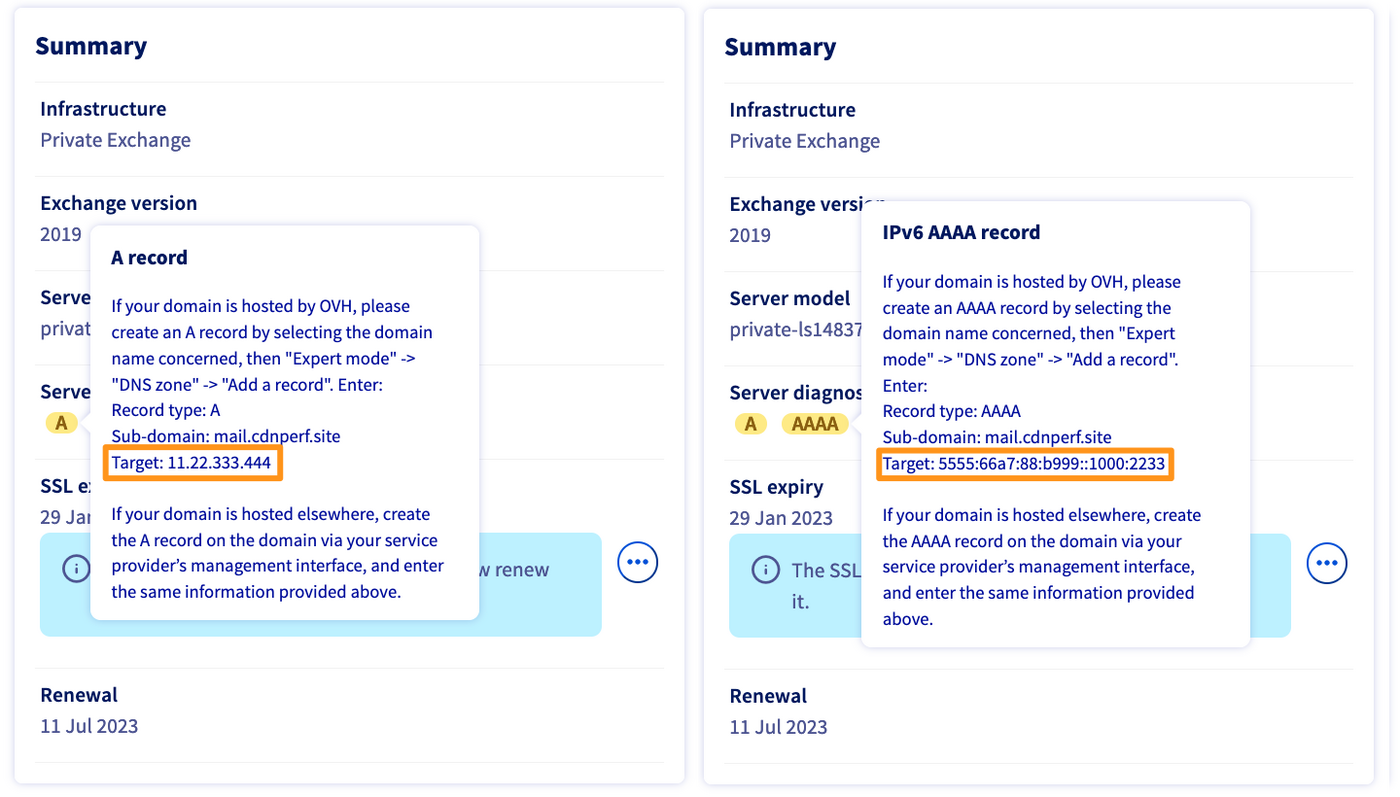Viewport: 1400px width, 797px height.
Task: Click the Renewal date in the left panel
Action: (89, 726)
